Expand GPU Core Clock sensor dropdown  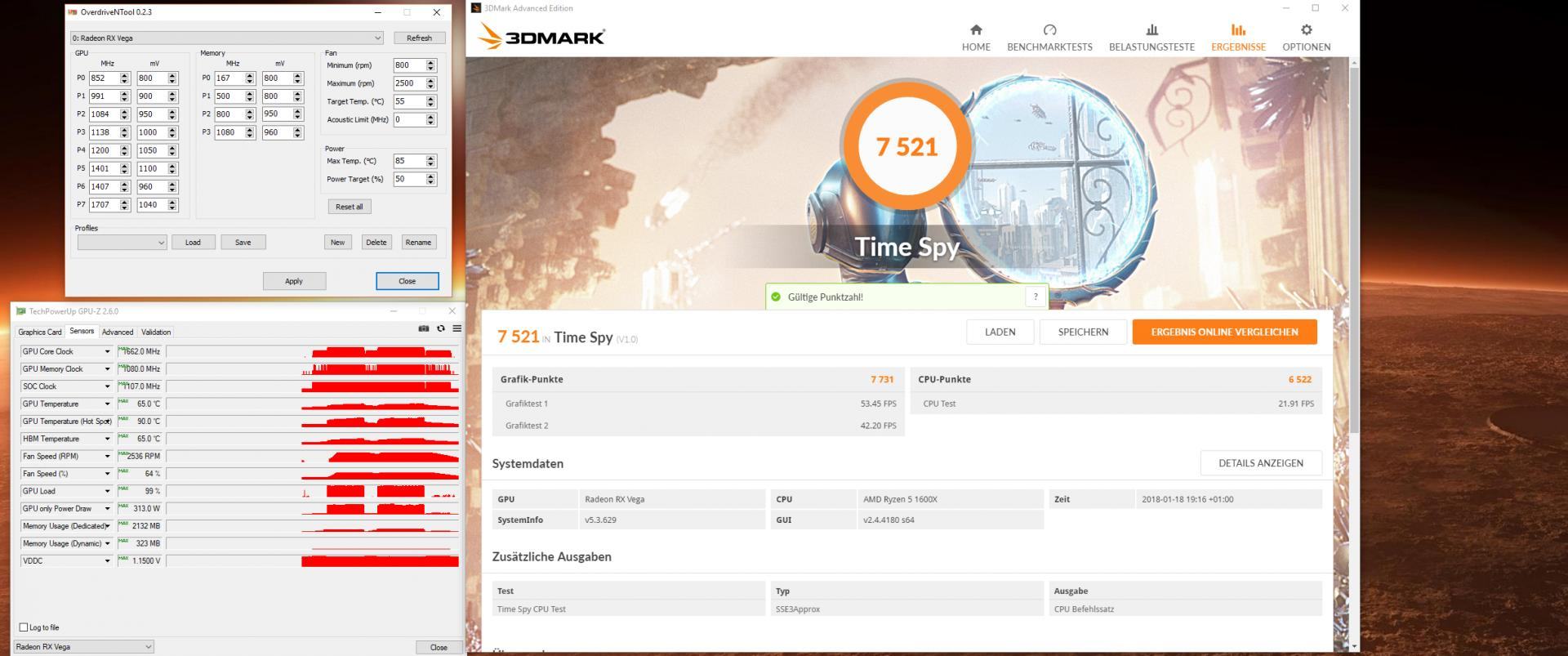click(107, 351)
